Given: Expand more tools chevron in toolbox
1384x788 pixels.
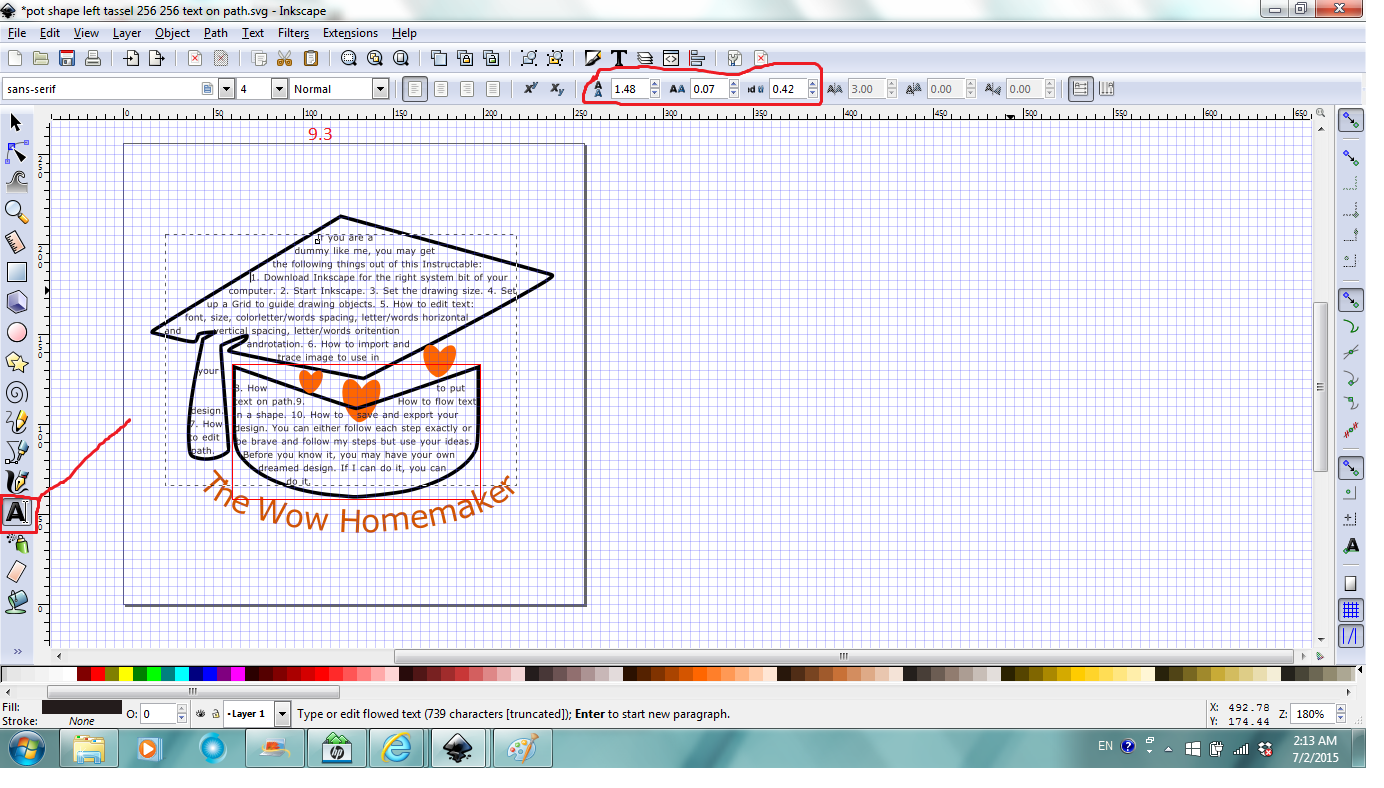Looking at the screenshot, I should [x=16, y=651].
